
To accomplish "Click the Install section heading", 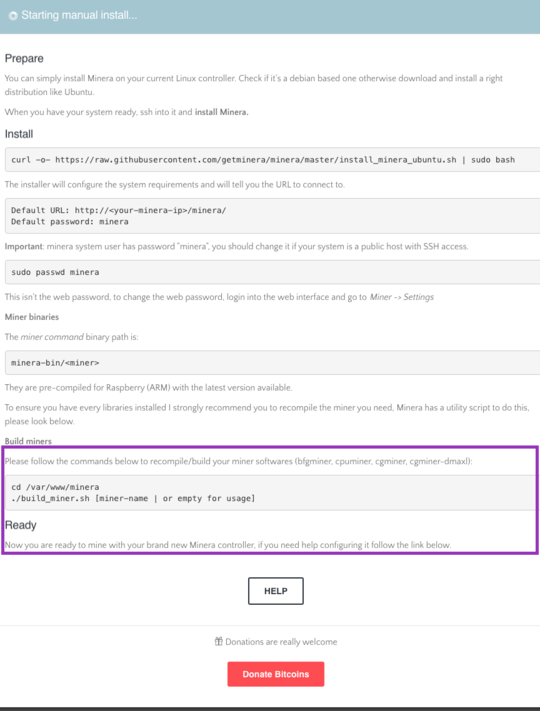I will tap(19, 134).
